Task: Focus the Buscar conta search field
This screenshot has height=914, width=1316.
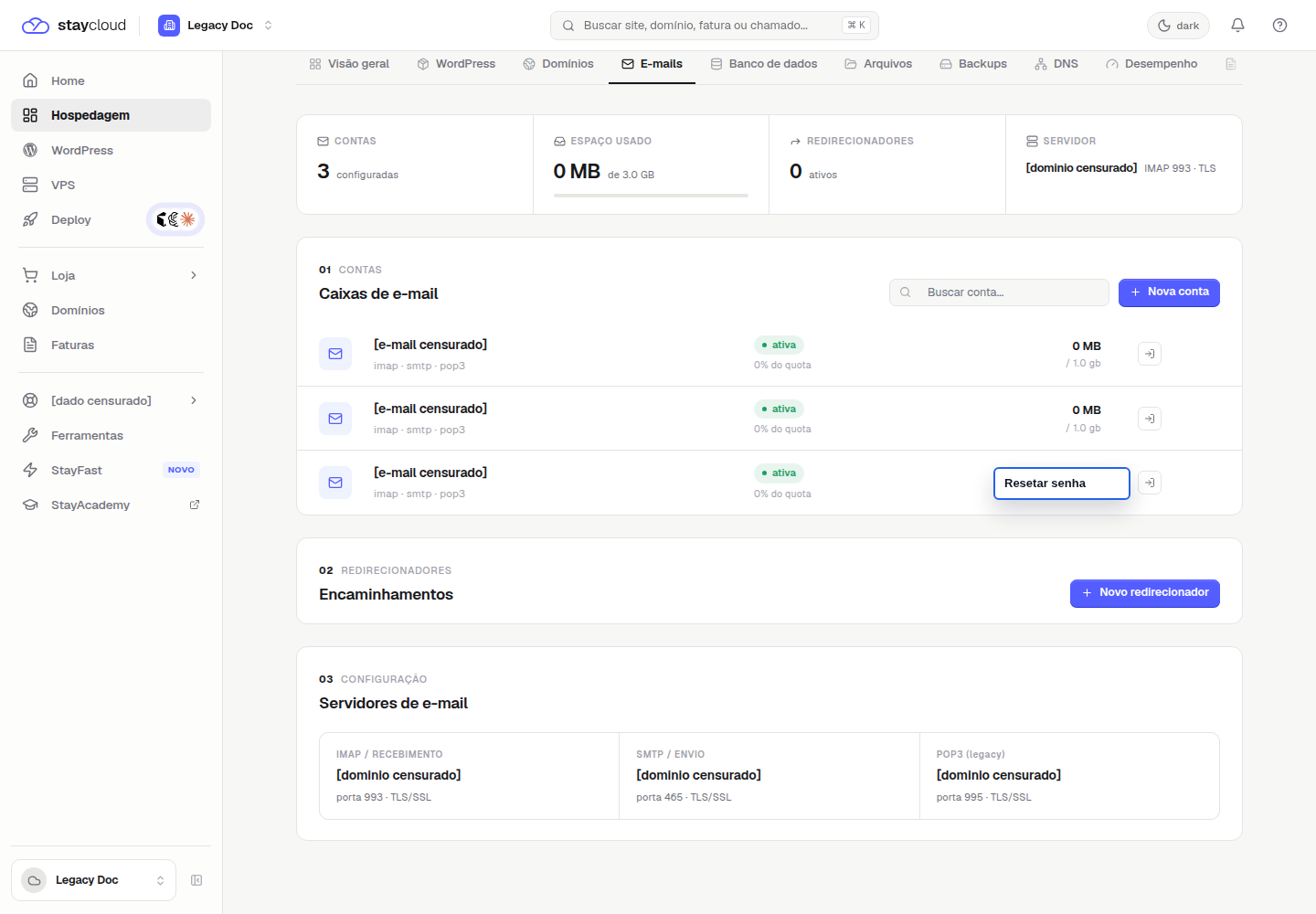Action: tap(999, 292)
